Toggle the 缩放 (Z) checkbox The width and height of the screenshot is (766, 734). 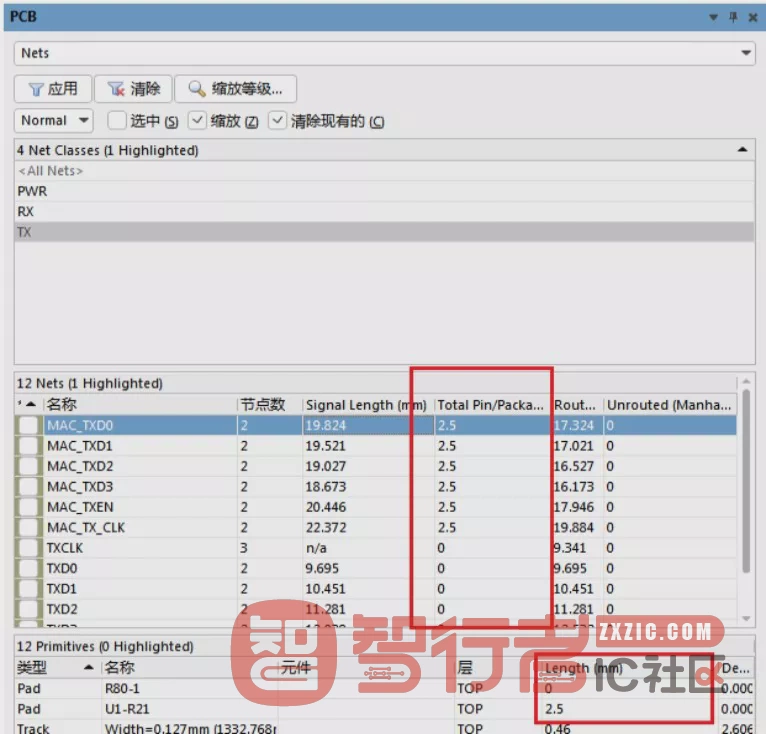[x=197, y=120]
